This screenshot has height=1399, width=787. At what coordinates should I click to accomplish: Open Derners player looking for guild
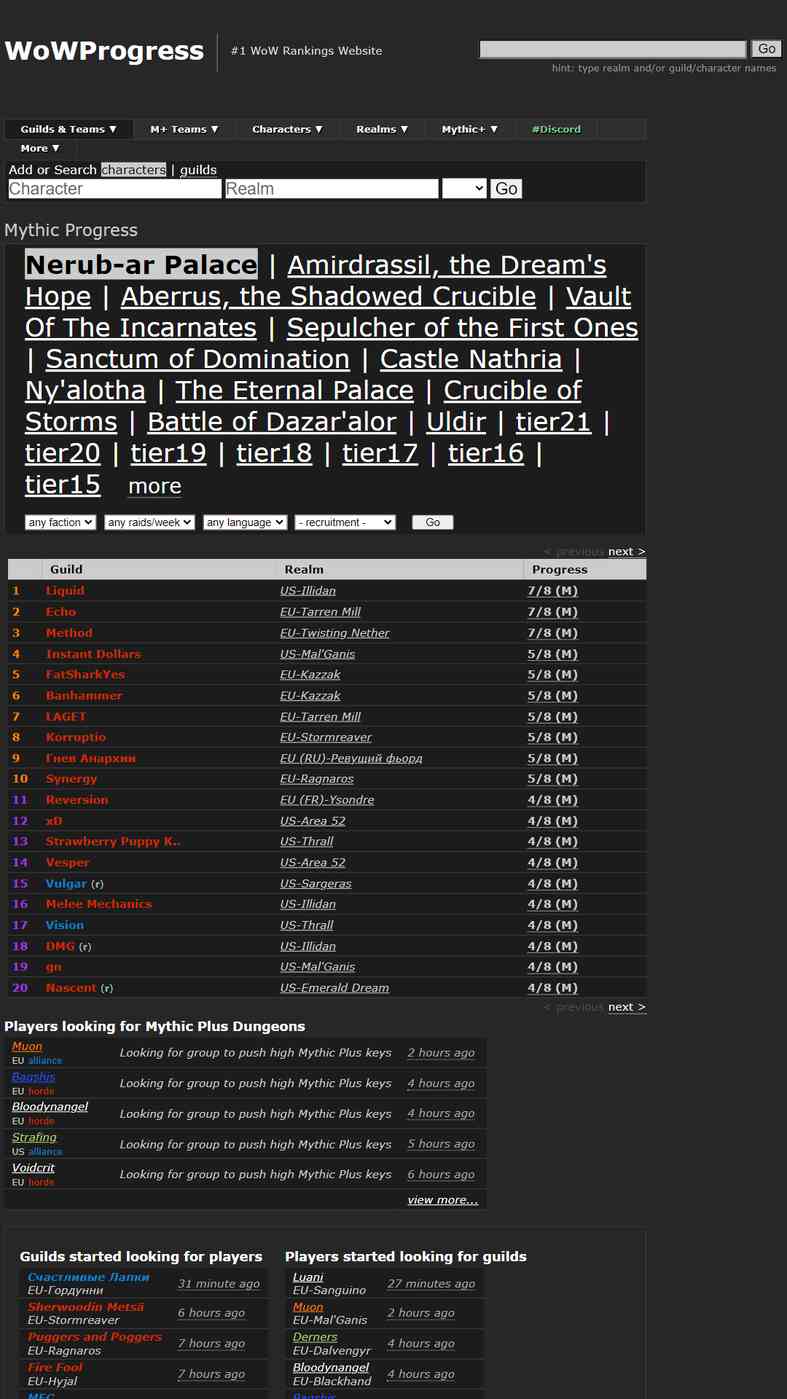coord(315,1337)
